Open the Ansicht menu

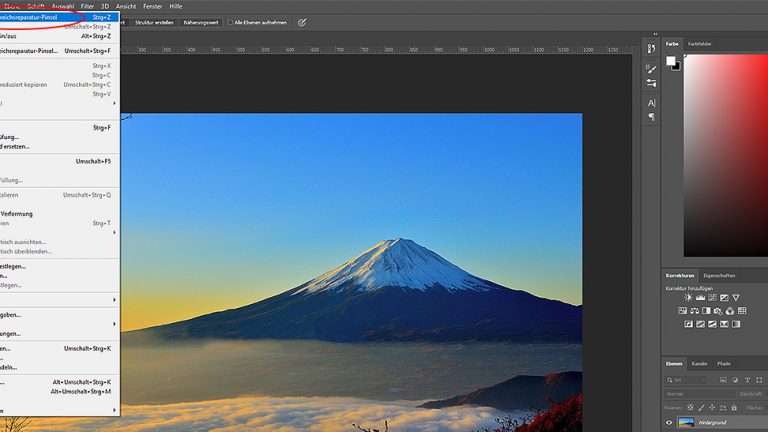(x=126, y=6)
